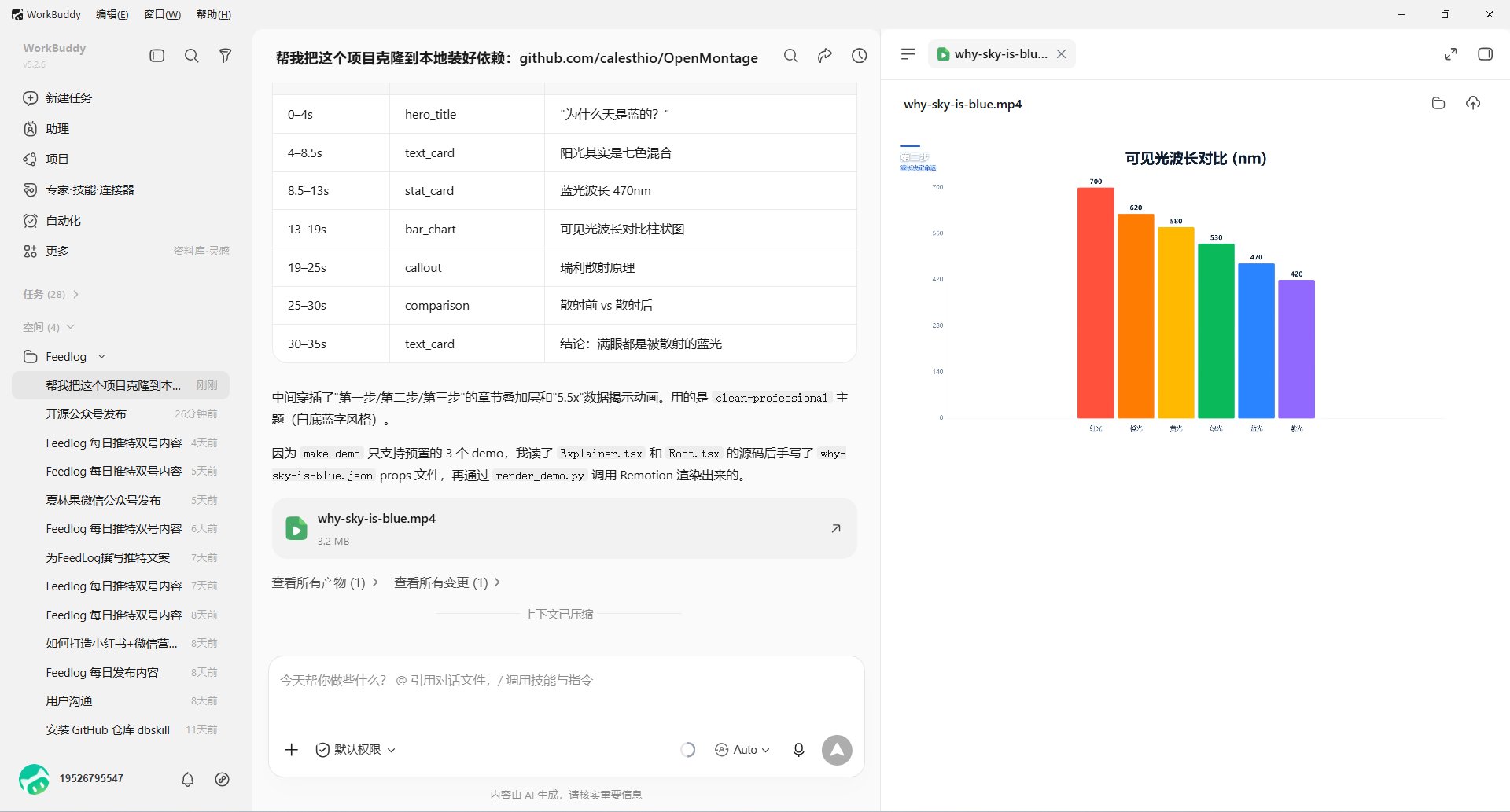Open the why-sky-is-blue.mp4 file card arrow

point(836,528)
